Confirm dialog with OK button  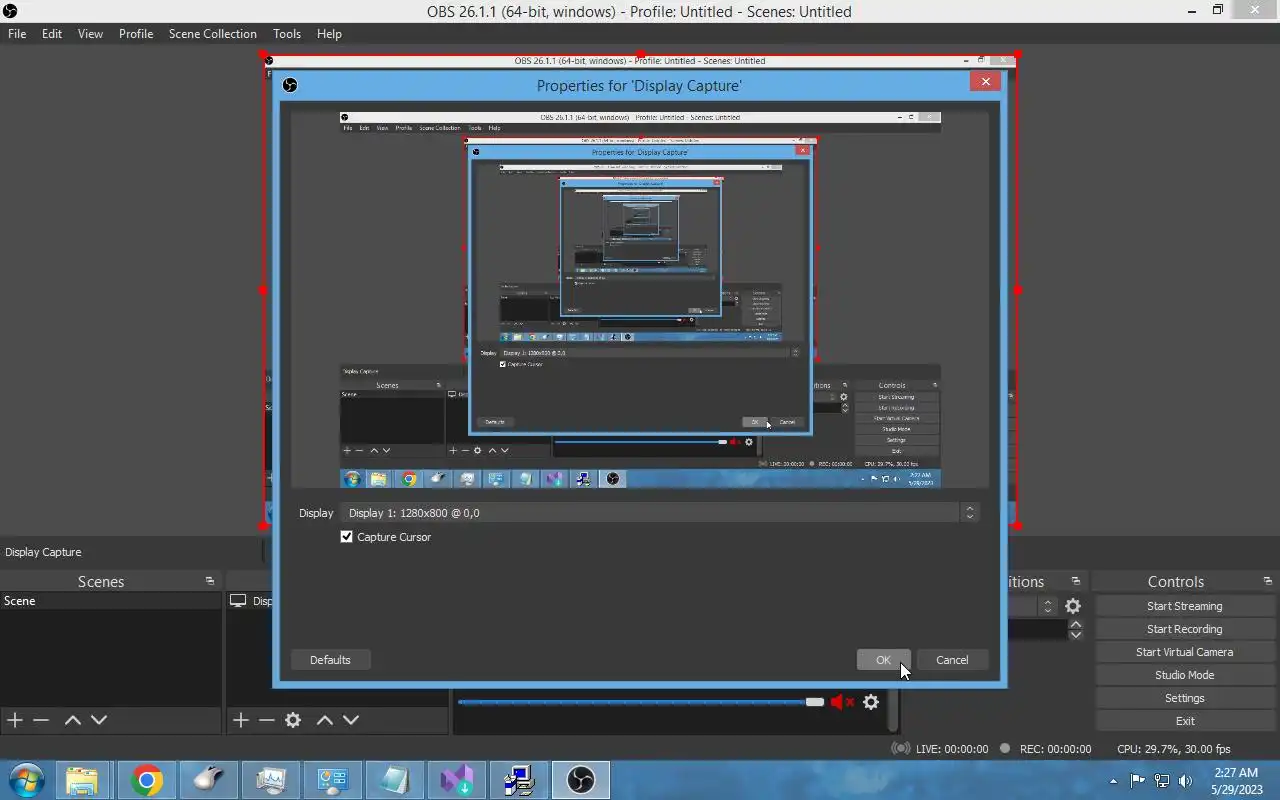pos(883,660)
